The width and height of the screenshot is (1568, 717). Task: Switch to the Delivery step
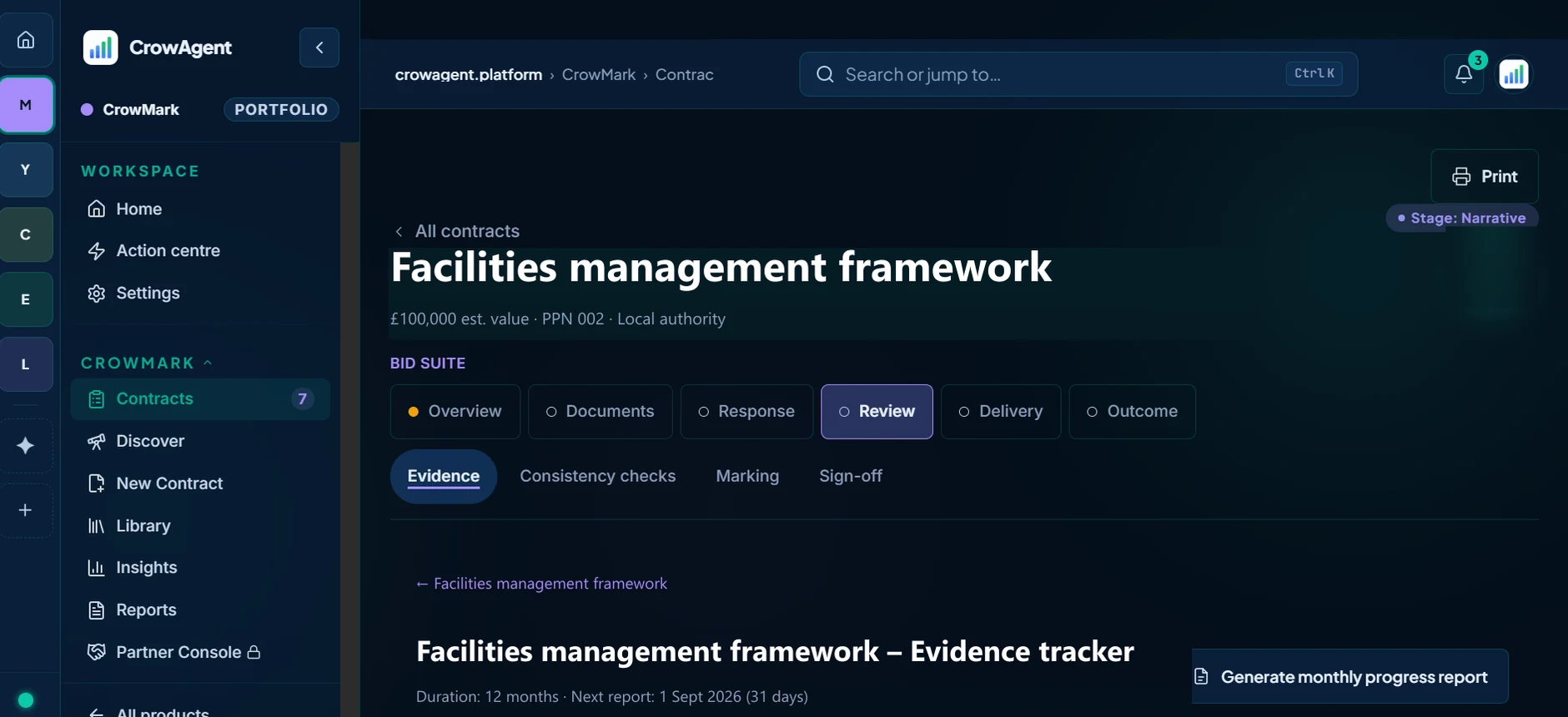(x=1001, y=412)
